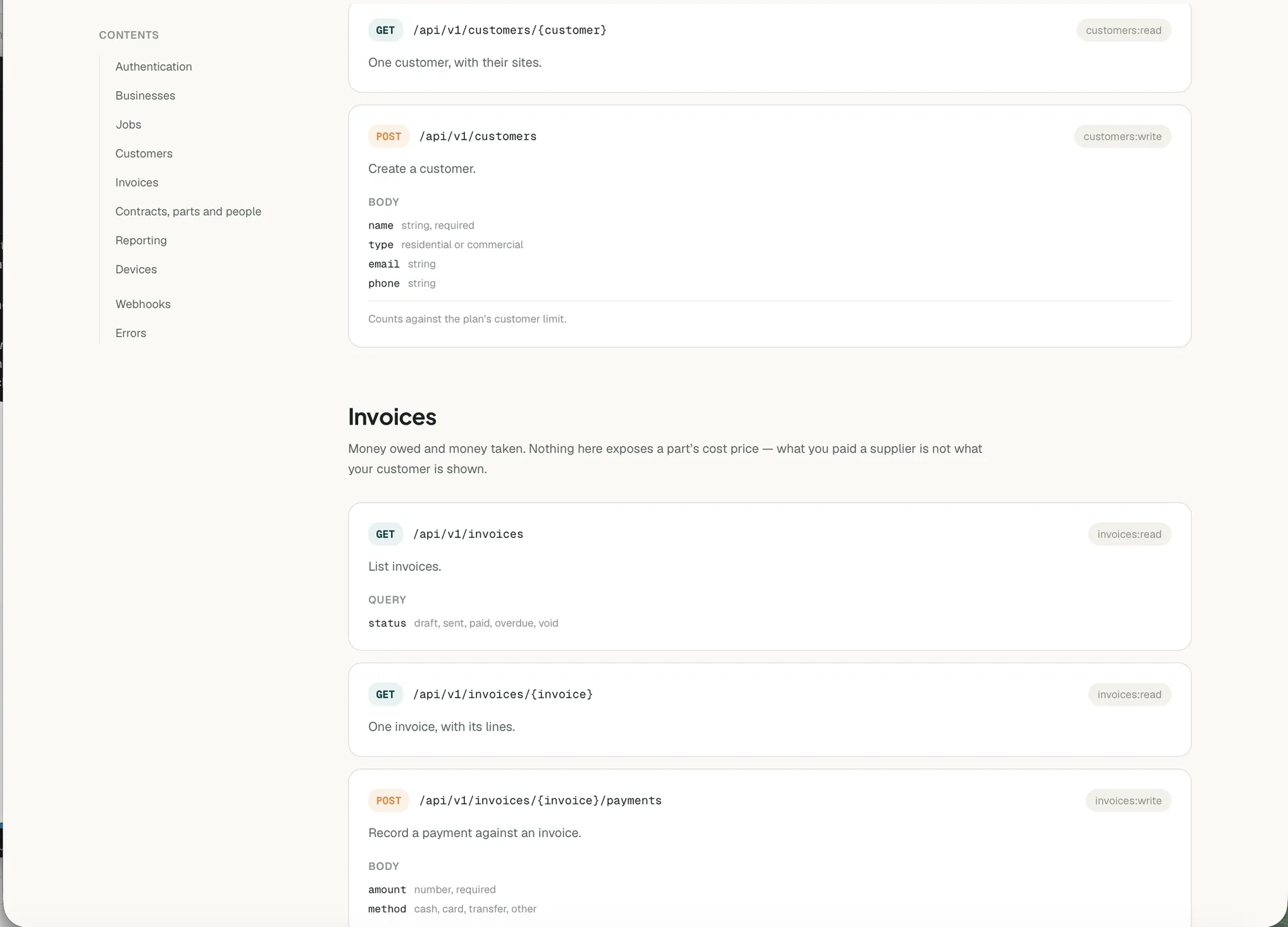This screenshot has height=927, width=1288.
Task: Go to the Devices section
Action: click(136, 268)
